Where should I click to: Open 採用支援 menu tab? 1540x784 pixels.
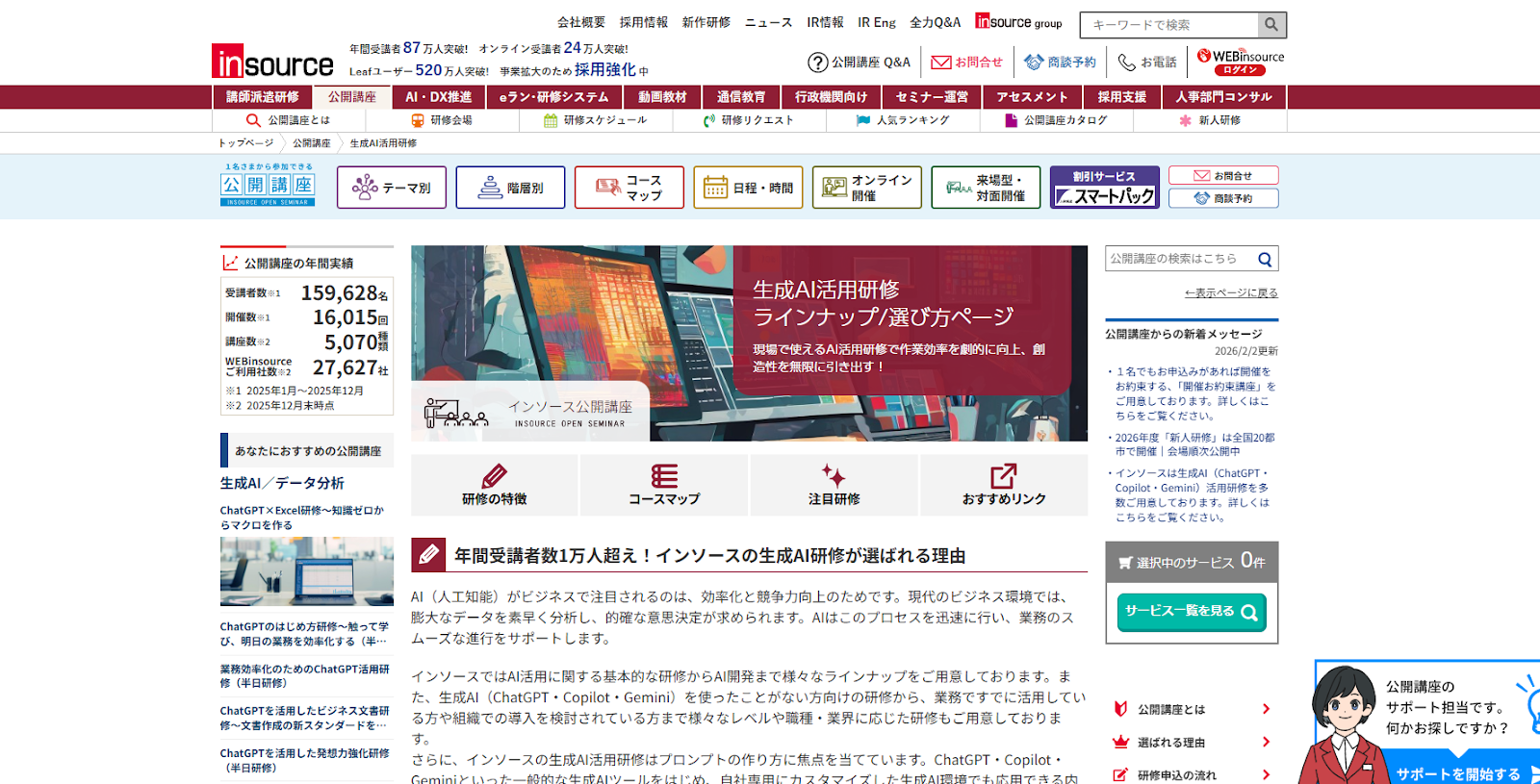coord(1122,97)
